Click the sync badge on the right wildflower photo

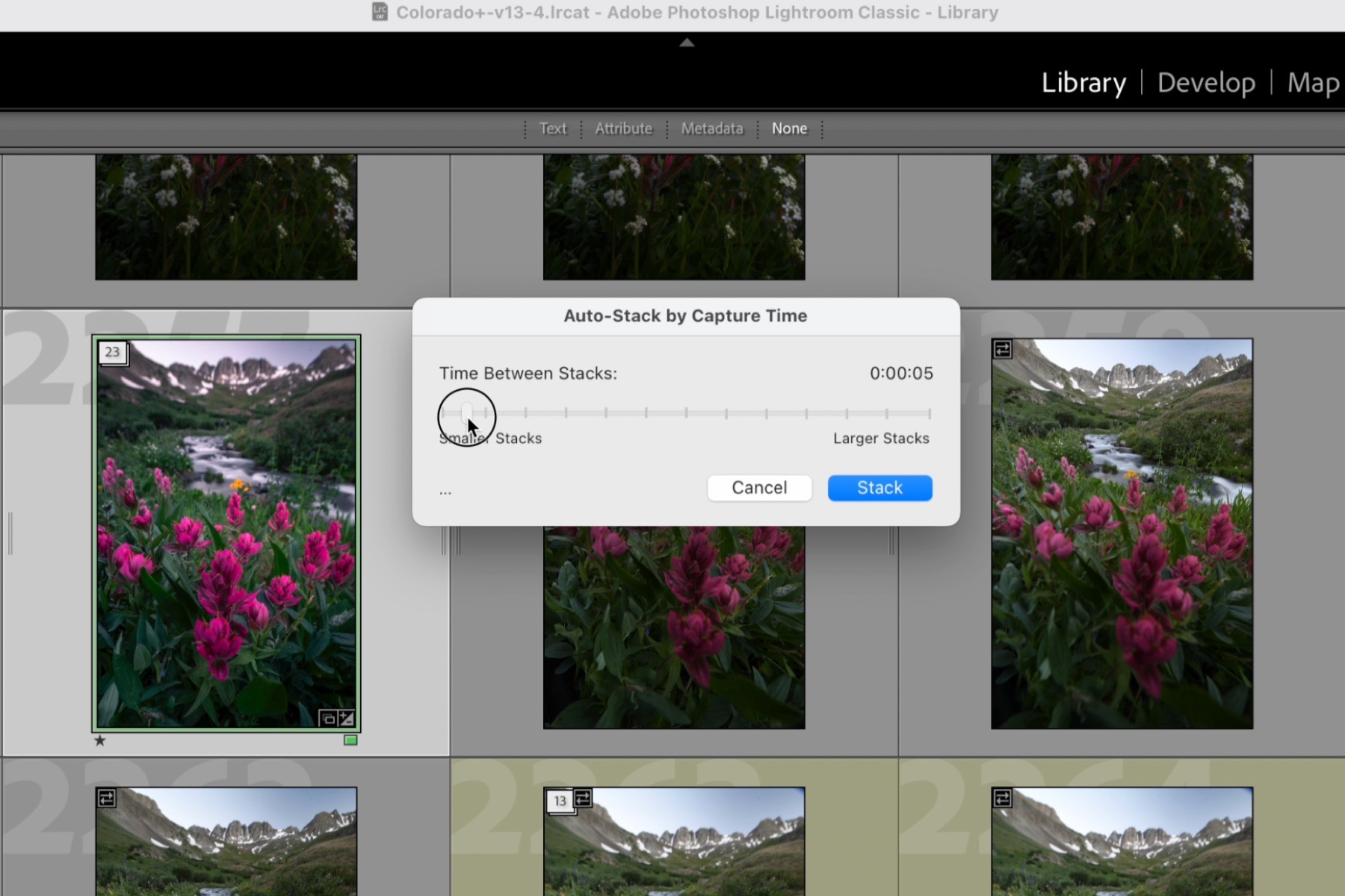pos(1002,349)
